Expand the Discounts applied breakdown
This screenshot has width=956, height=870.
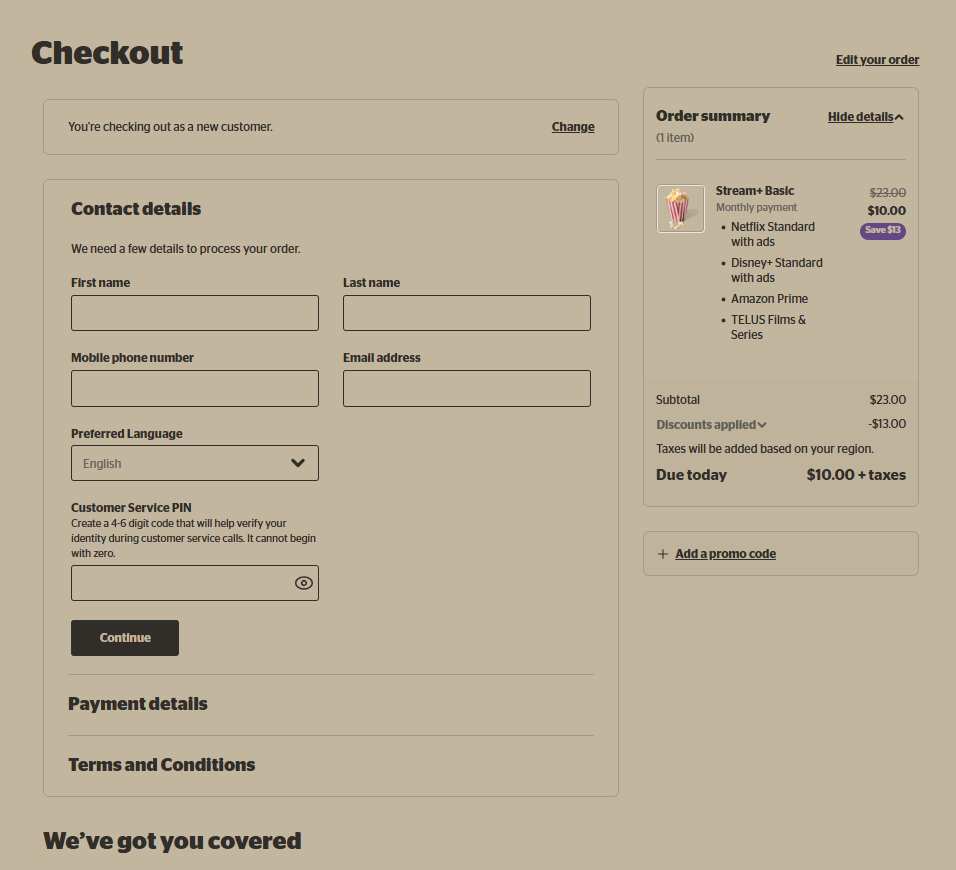[711, 425]
